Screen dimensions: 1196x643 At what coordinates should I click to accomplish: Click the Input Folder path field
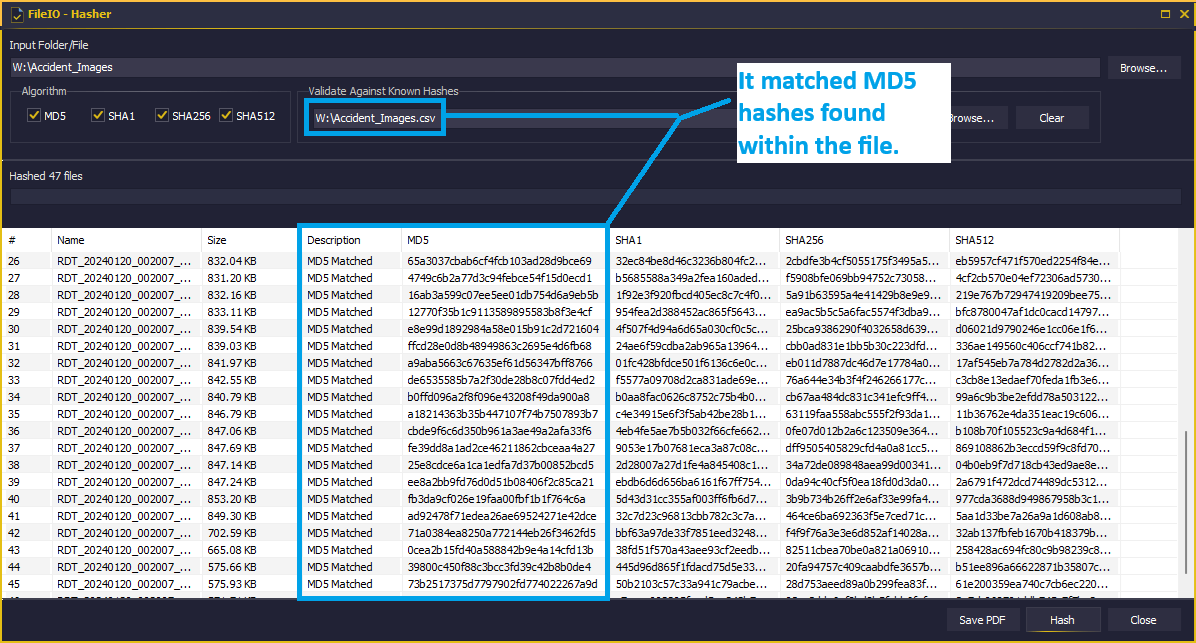pos(555,67)
